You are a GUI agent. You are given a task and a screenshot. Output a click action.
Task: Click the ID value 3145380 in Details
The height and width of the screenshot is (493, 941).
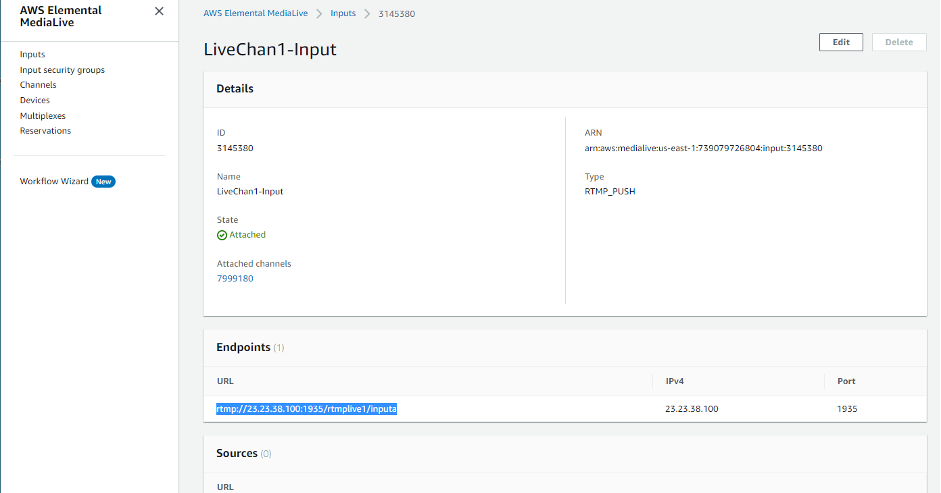tap(235, 148)
